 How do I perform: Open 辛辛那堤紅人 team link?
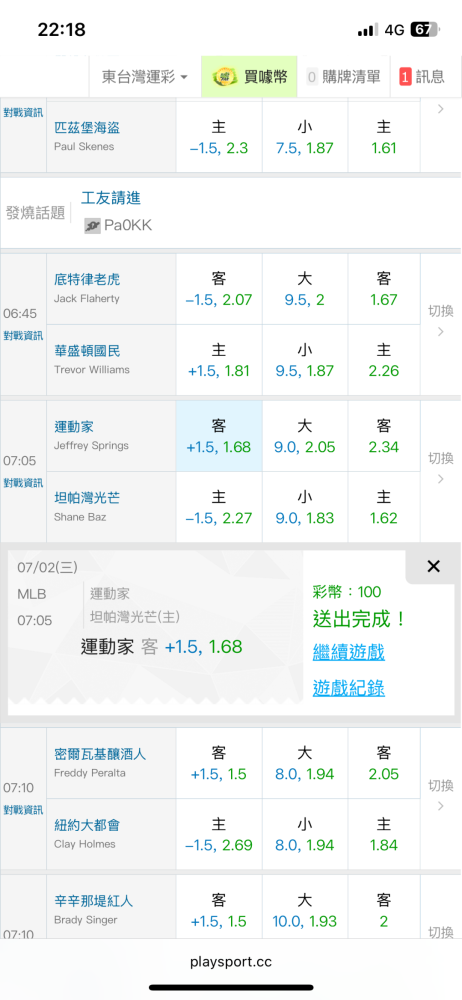pos(93,901)
